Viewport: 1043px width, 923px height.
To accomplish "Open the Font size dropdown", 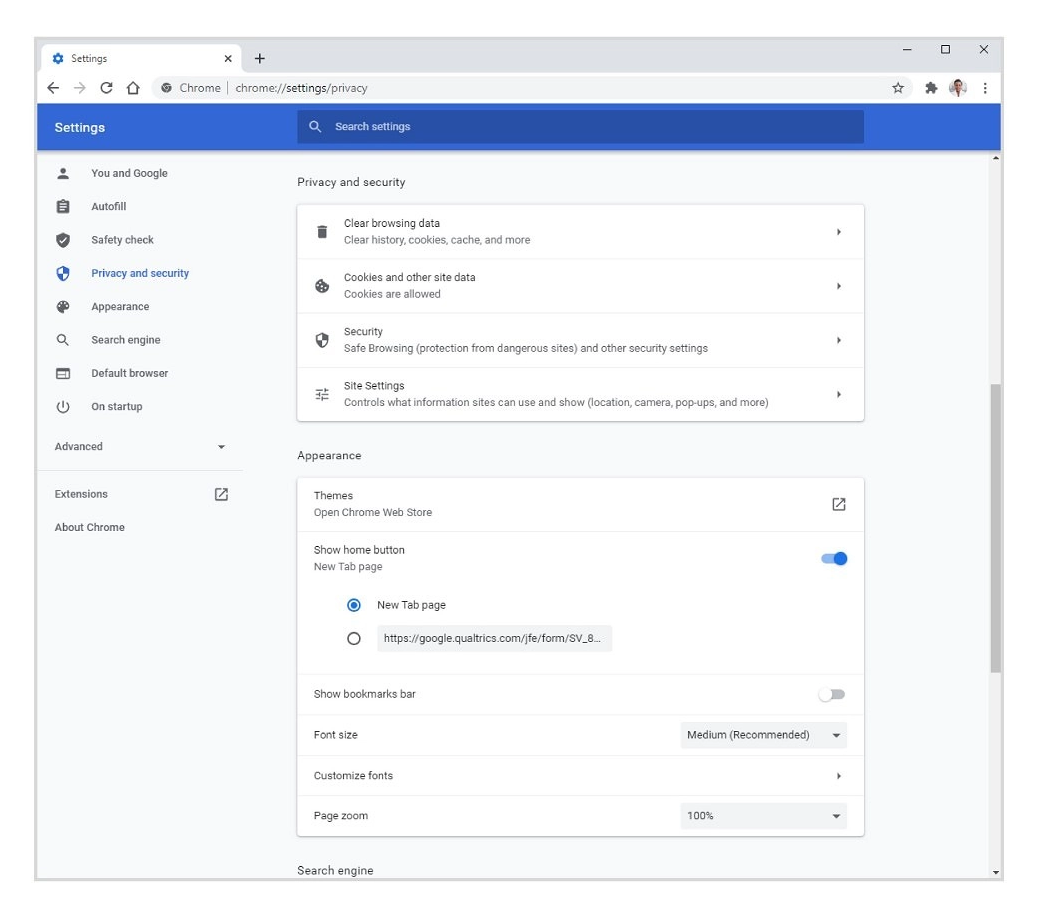I will pyautogui.click(x=764, y=735).
